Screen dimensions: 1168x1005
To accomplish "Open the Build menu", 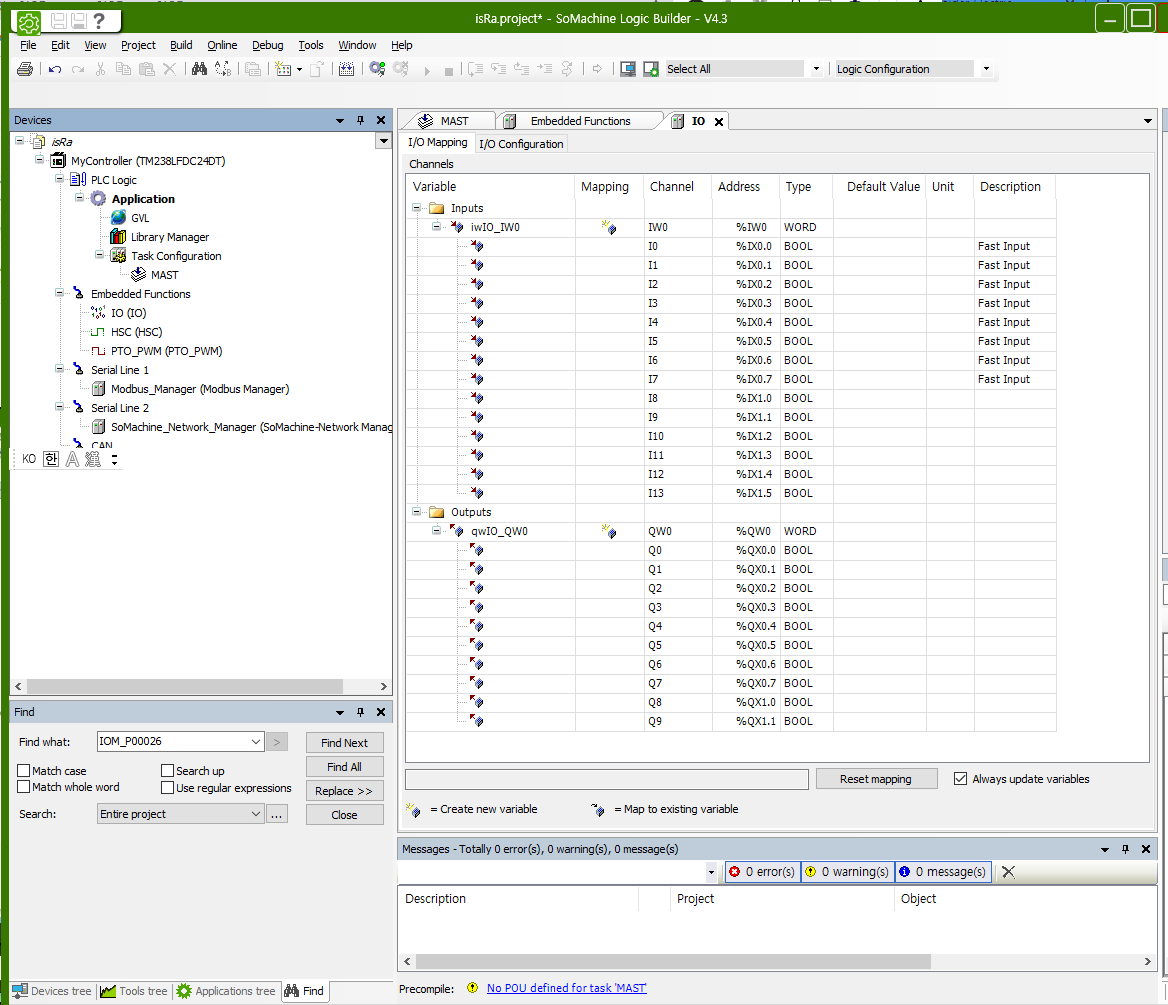I will click(181, 45).
